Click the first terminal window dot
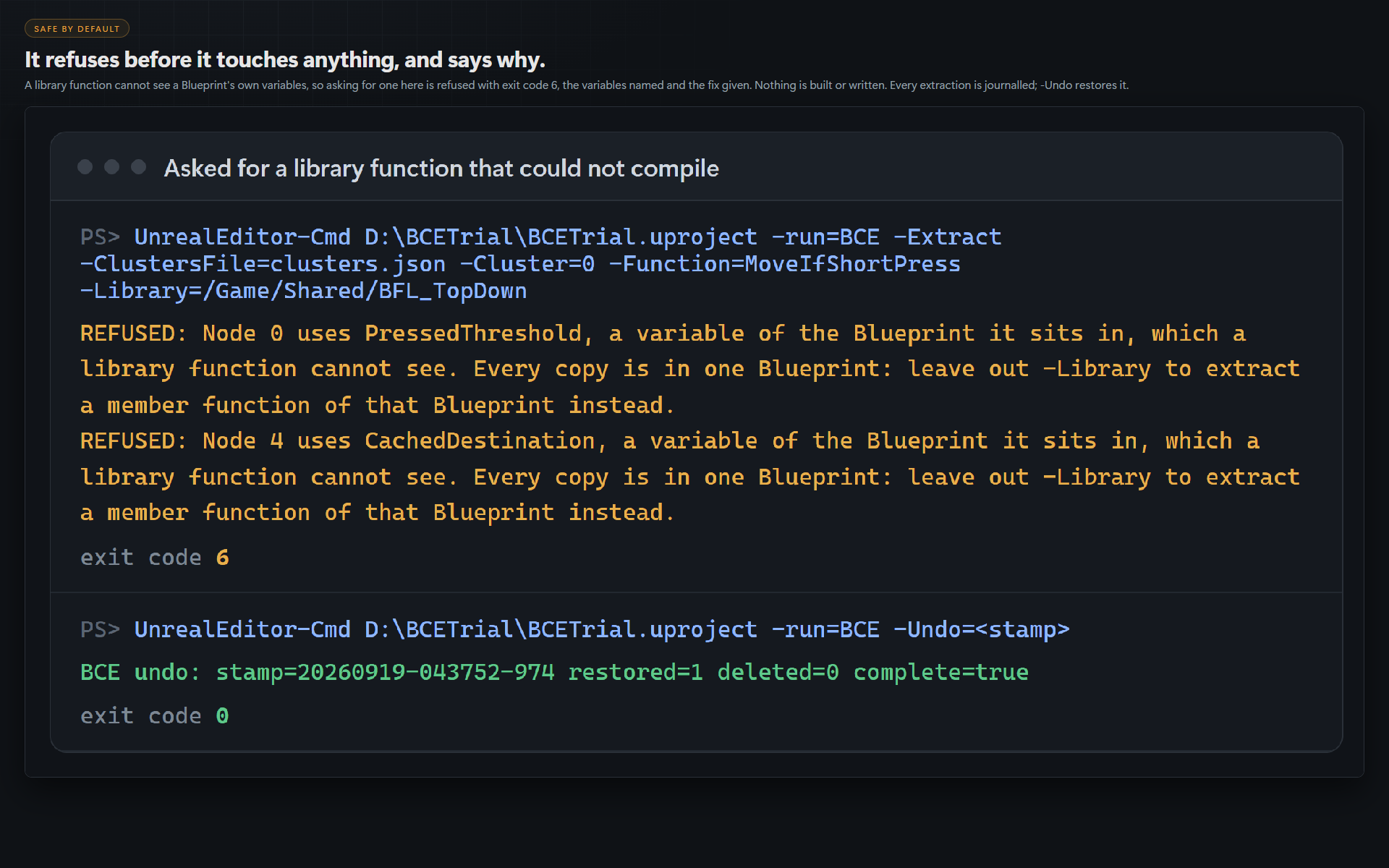Image resolution: width=1389 pixels, height=868 pixels. (x=85, y=167)
